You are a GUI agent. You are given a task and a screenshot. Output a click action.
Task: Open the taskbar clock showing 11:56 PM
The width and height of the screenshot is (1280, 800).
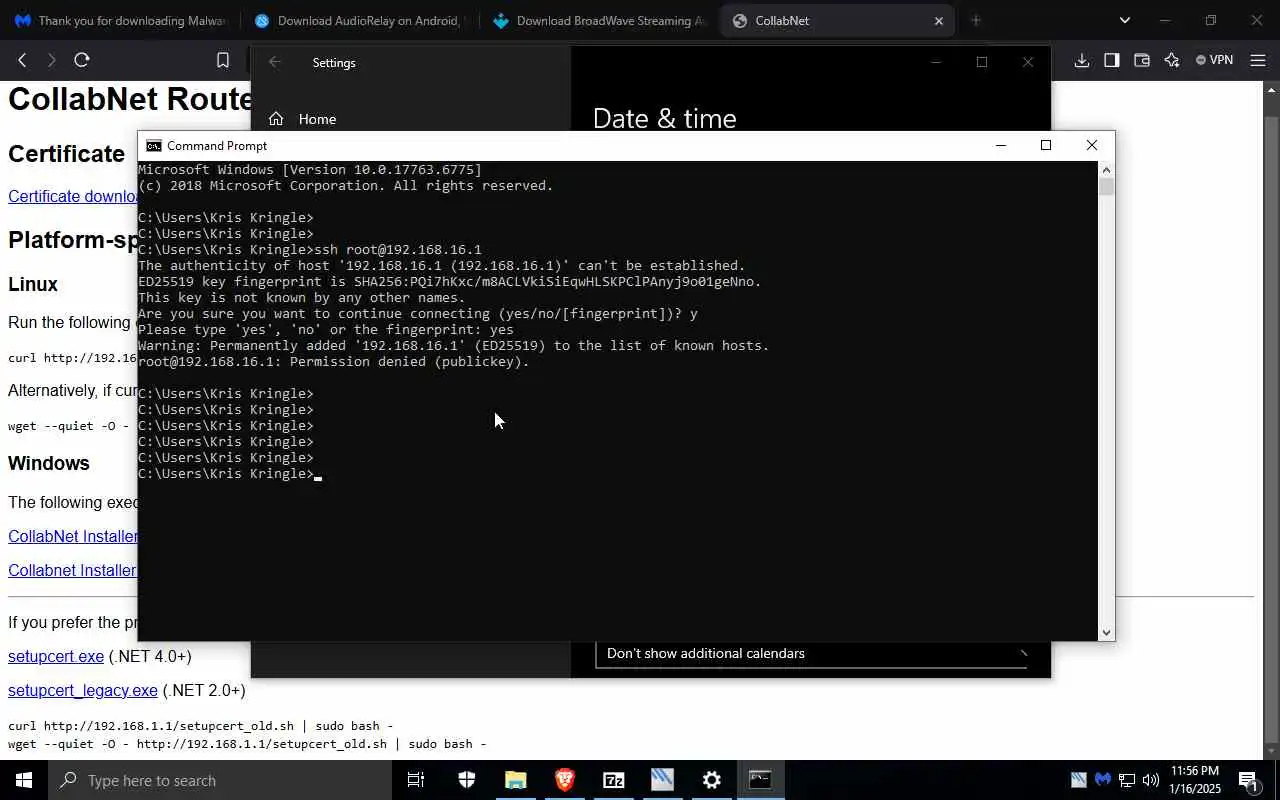click(1194, 780)
